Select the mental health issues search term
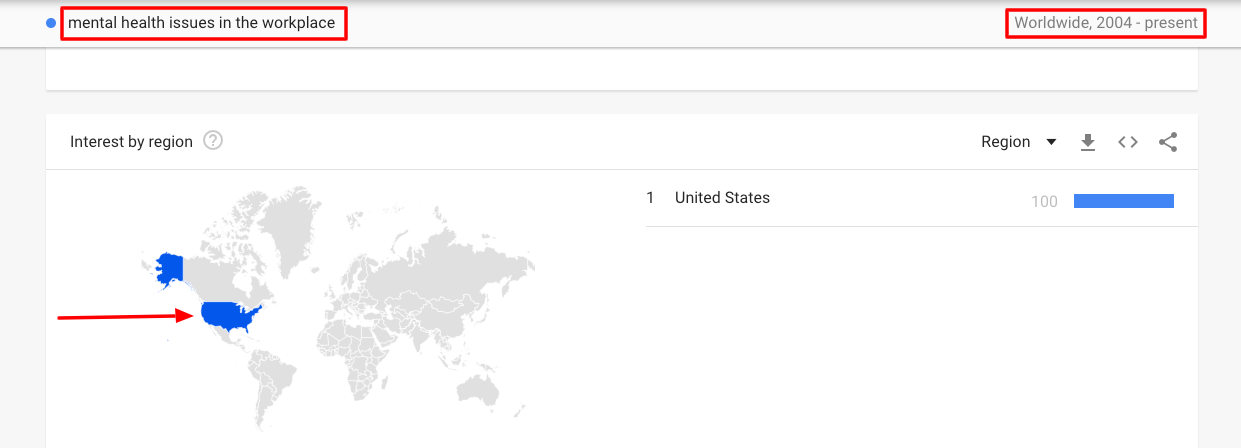 (203, 23)
